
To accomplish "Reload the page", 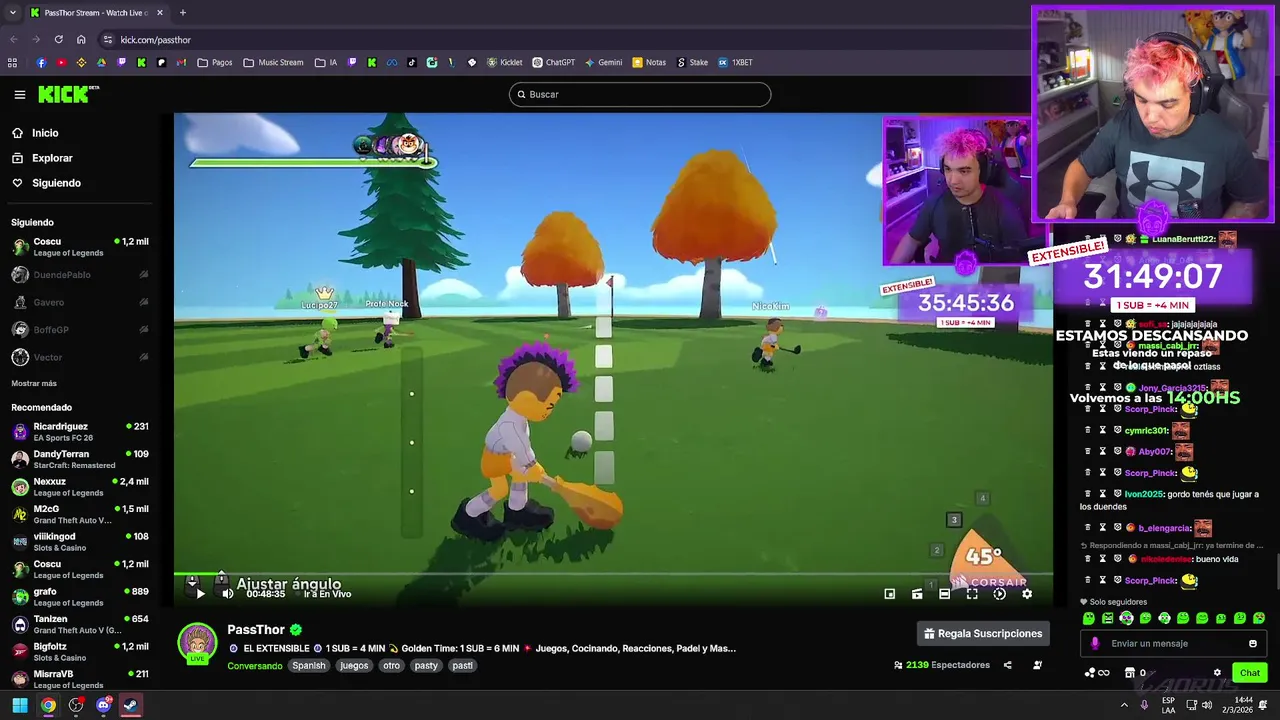I will point(58,40).
